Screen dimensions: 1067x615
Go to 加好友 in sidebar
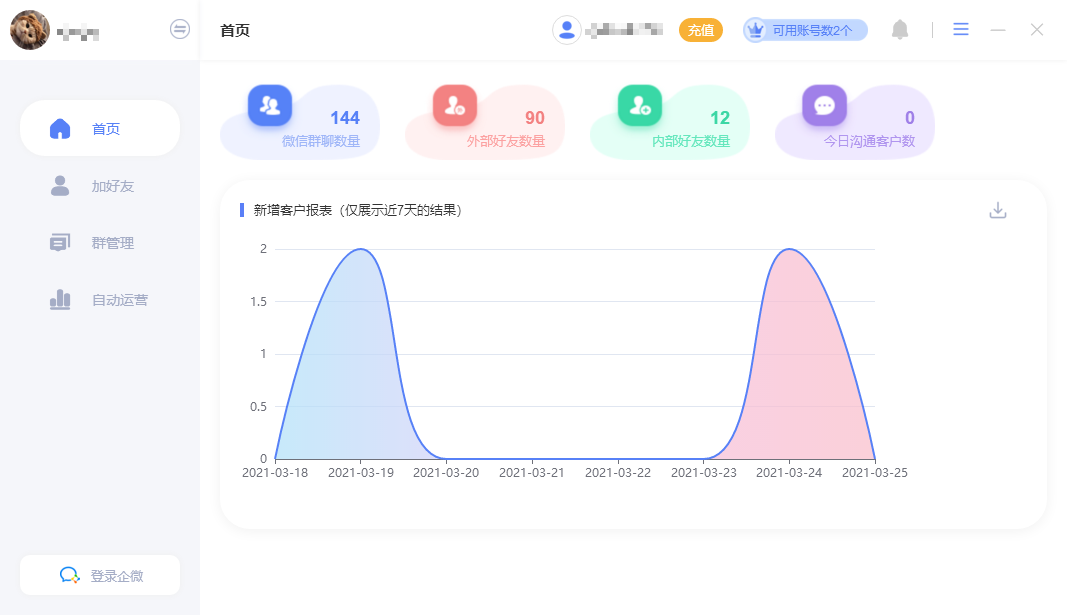click(100, 186)
